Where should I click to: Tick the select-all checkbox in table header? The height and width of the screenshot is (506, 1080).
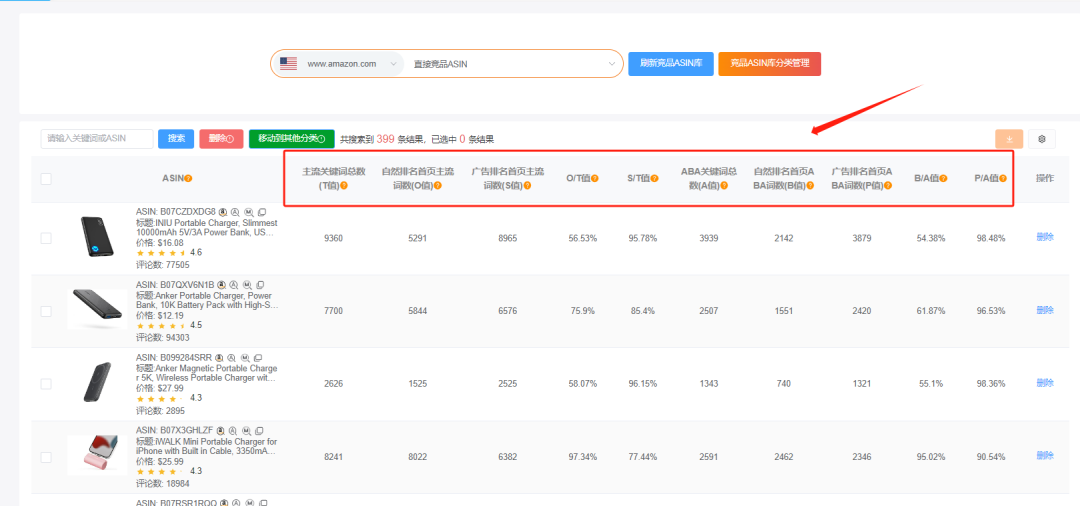(46, 179)
